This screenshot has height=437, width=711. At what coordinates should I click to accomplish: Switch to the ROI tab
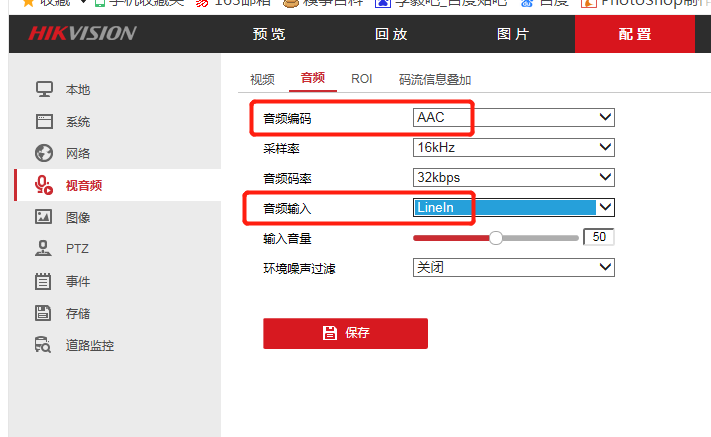[361, 79]
